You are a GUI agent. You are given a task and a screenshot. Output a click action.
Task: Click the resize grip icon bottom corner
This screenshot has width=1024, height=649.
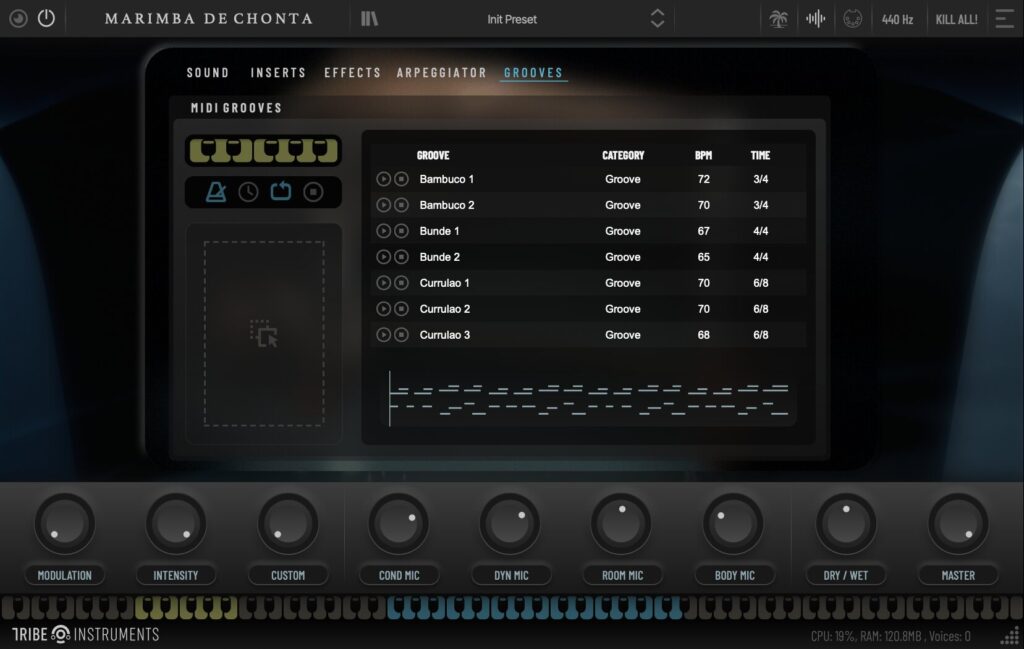pos(1012,635)
